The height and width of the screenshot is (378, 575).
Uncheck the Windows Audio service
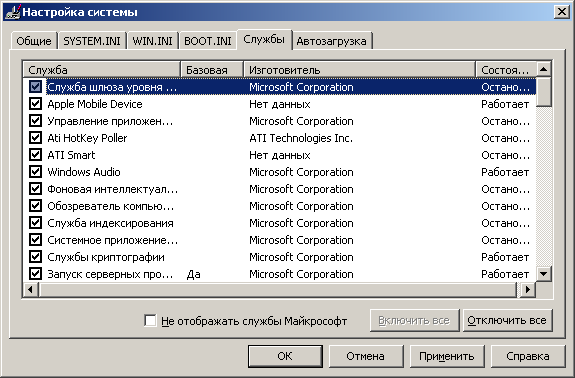[35, 172]
